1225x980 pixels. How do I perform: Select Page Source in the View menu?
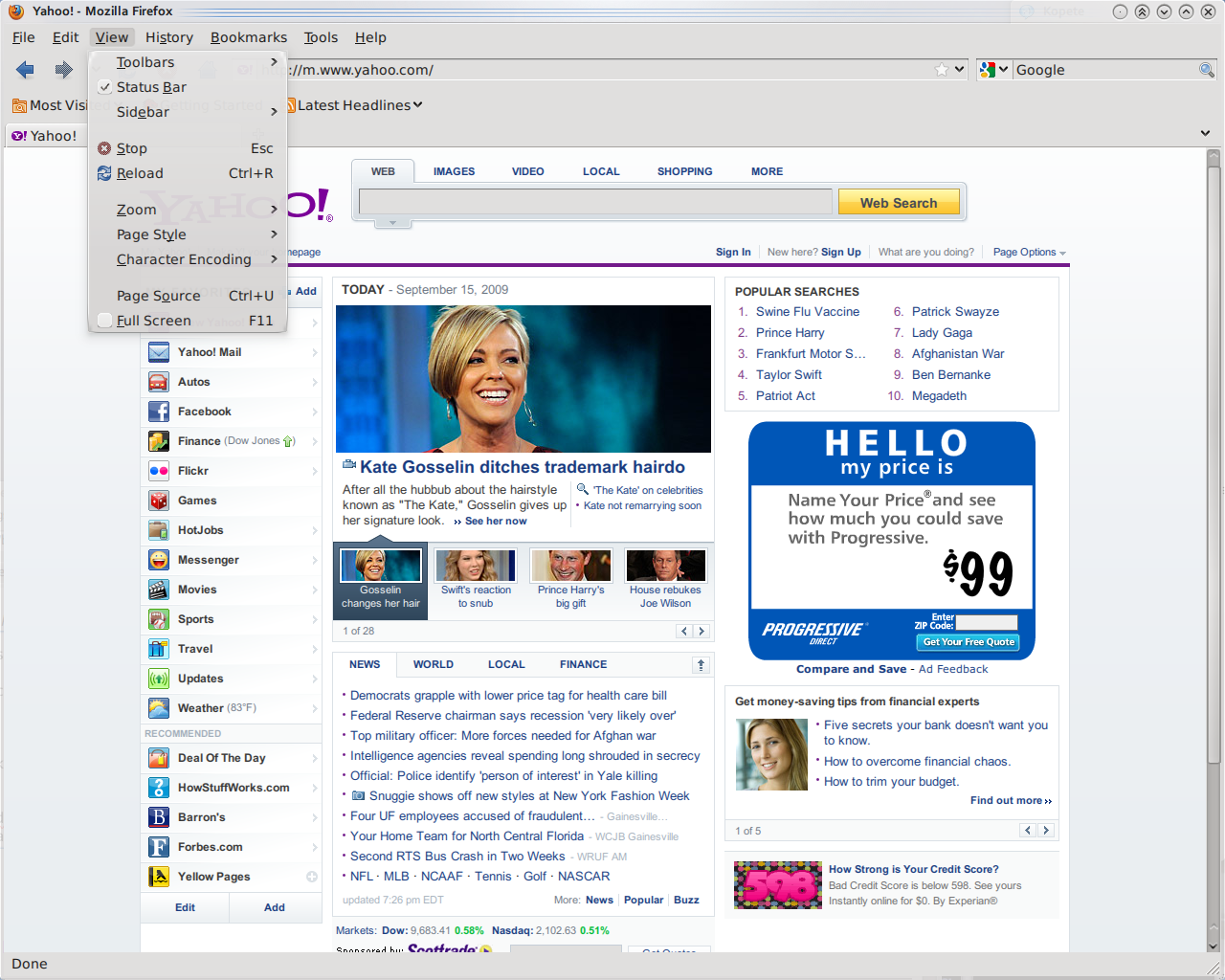click(188, 296)
